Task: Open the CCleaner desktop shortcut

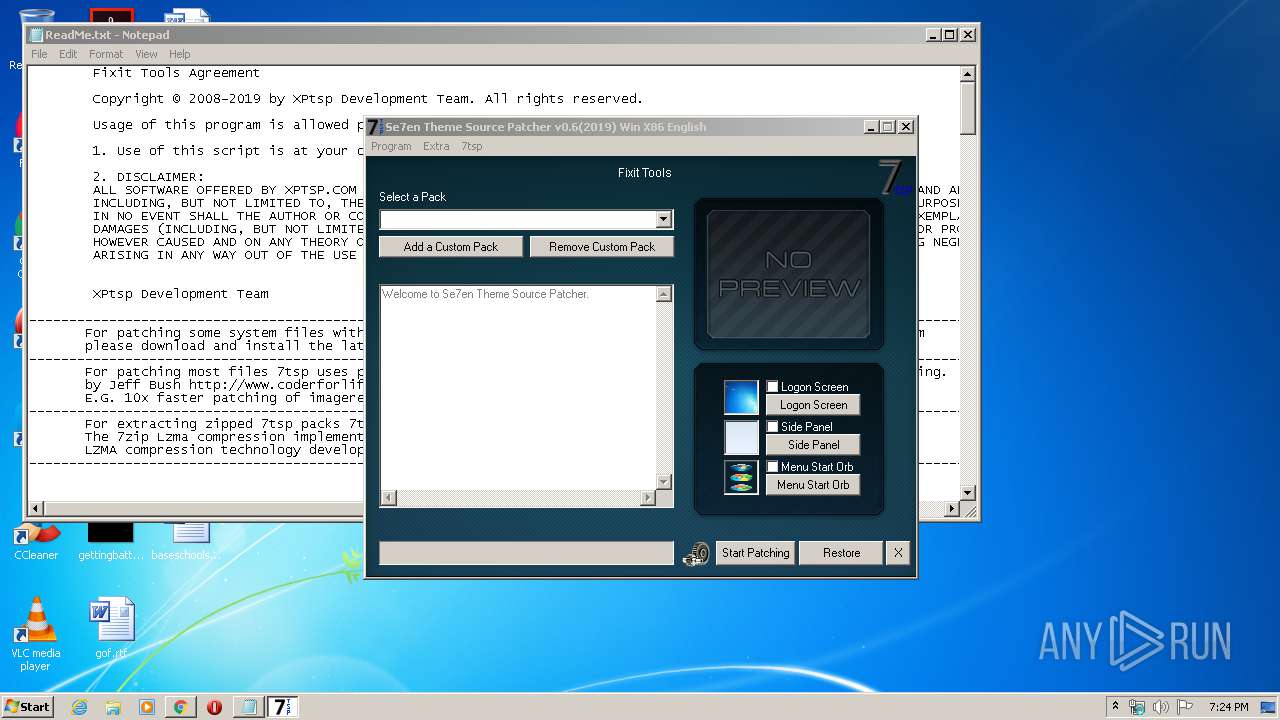Action: (x=36, y=538)
